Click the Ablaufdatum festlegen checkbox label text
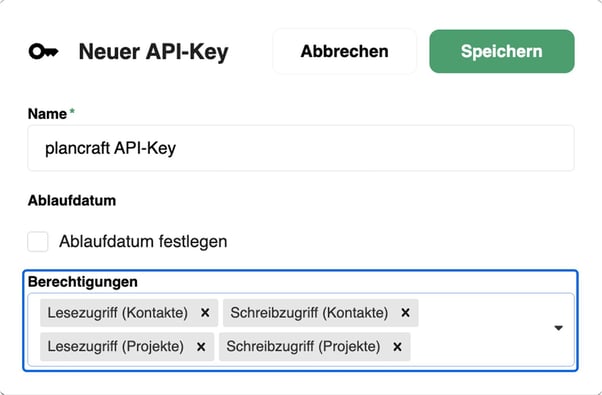Viewport: 602px width, 395px height. tap(143, 241)
